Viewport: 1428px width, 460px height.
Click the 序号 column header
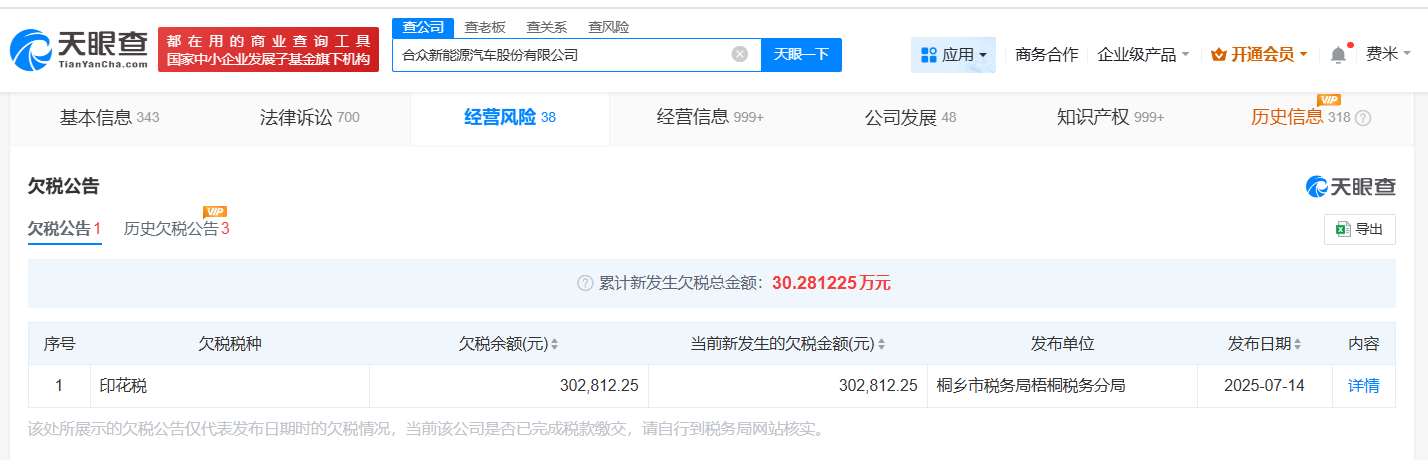(x=59, y=344)
